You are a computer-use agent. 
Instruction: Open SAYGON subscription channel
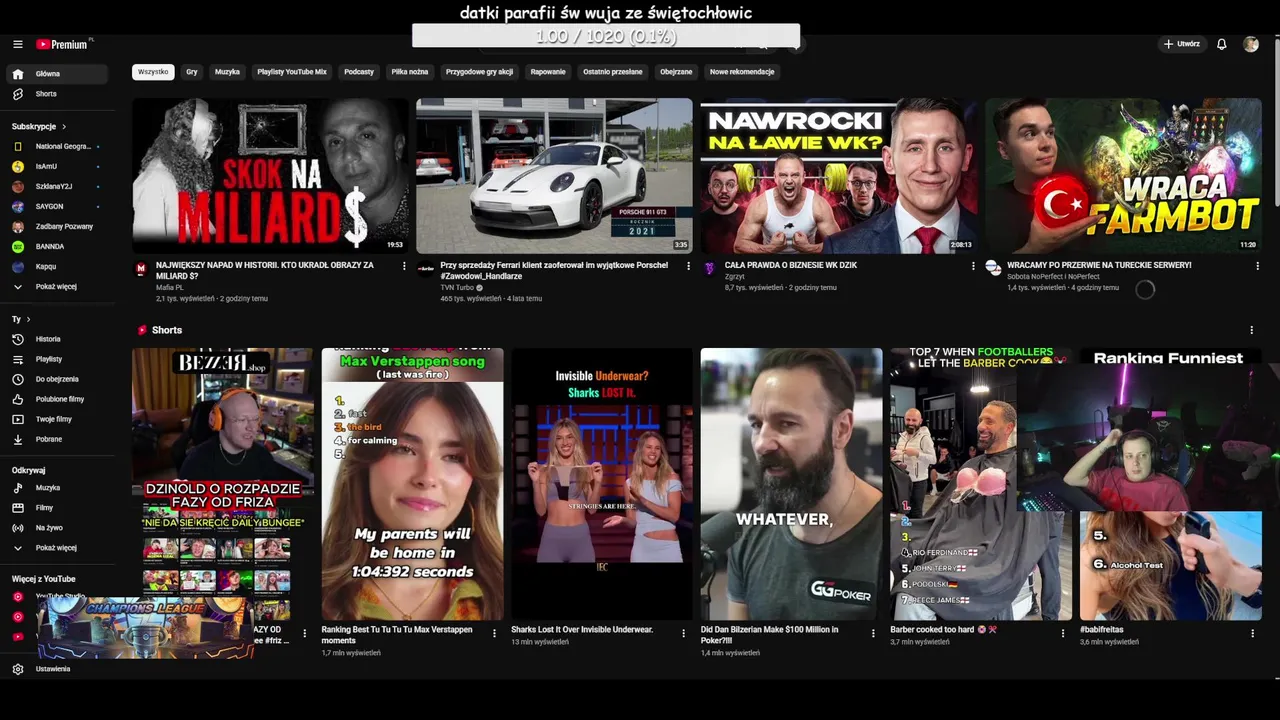pyautogui.click(x=57, y=206)
